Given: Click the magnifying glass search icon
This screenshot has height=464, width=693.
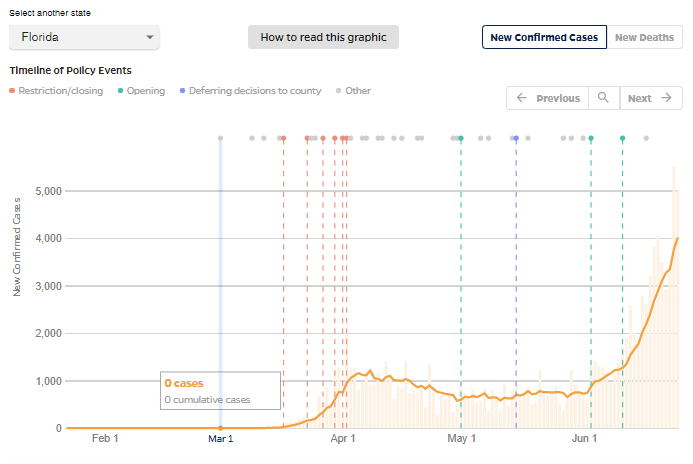Looking at the screenshot, I should point(603,98).
